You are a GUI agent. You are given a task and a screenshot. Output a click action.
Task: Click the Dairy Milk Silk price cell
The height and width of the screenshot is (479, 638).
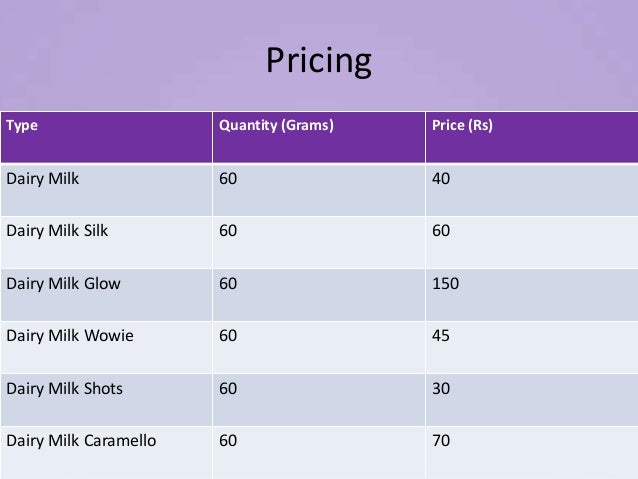pyautogui.click(x=441, y=231)
